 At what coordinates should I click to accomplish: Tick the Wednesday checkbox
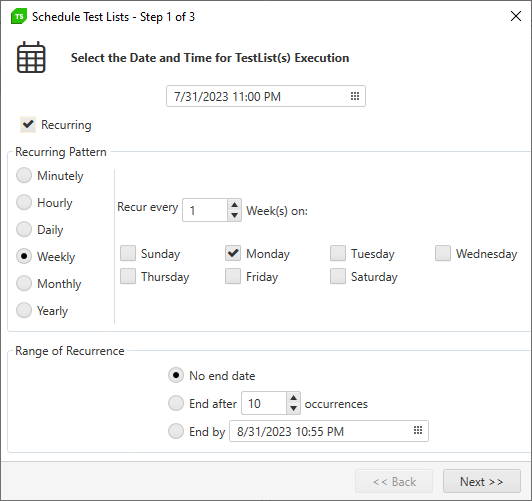(x=443, y=253)
